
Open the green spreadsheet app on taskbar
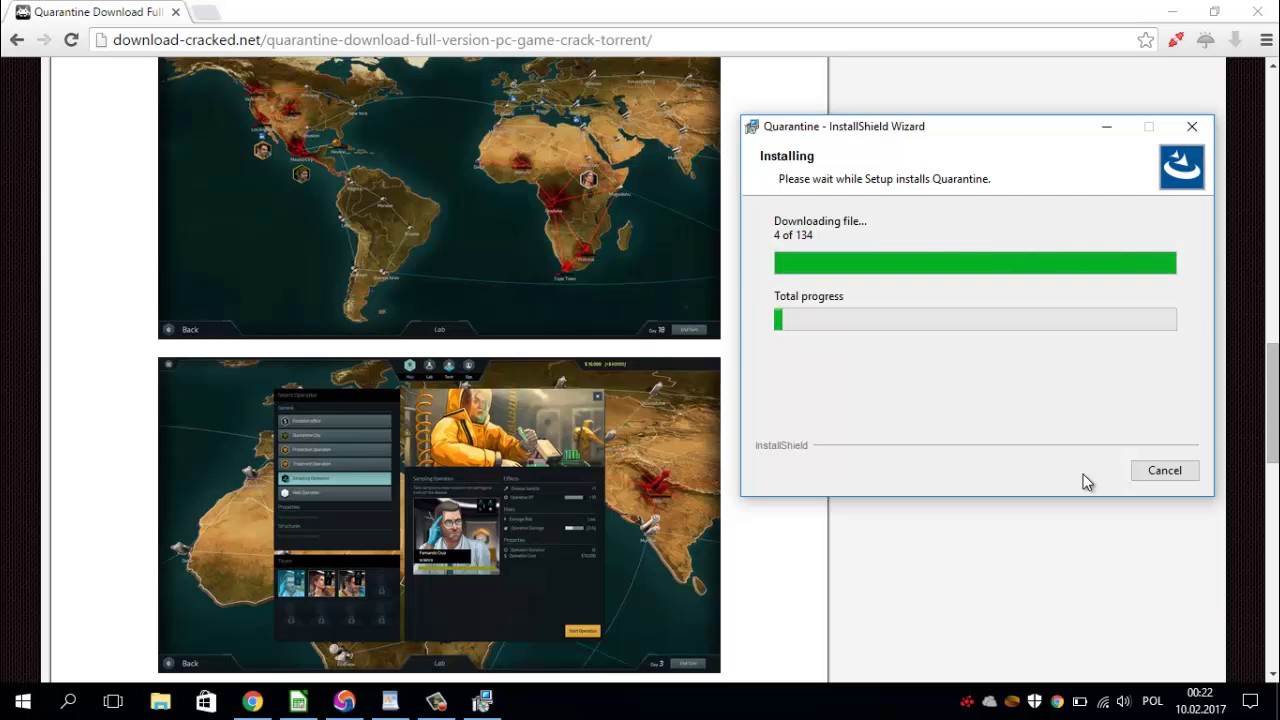point(298,701)
